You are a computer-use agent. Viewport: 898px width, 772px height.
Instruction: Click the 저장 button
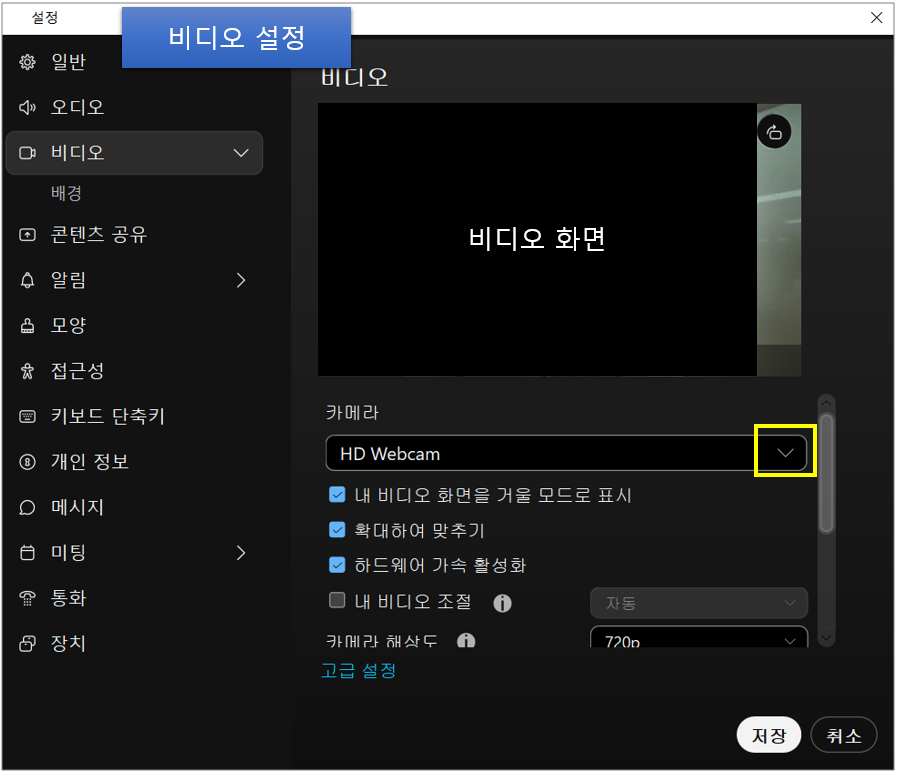tap(768, 734)
